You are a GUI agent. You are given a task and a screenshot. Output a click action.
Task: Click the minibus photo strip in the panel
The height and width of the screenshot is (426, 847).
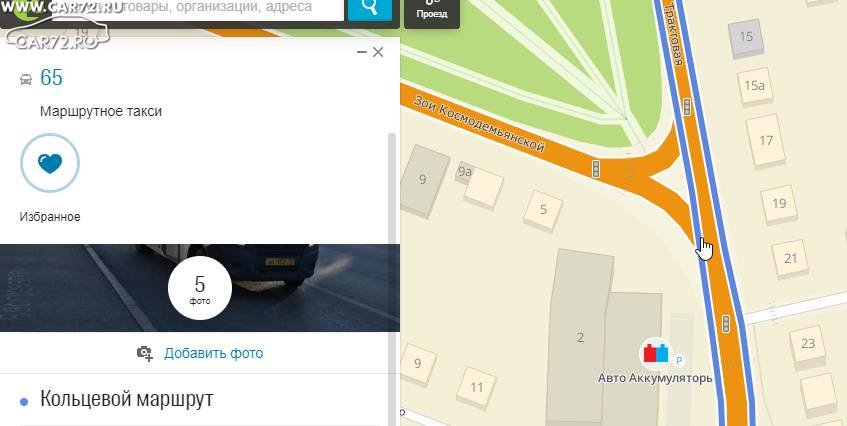tap(200, 288)
